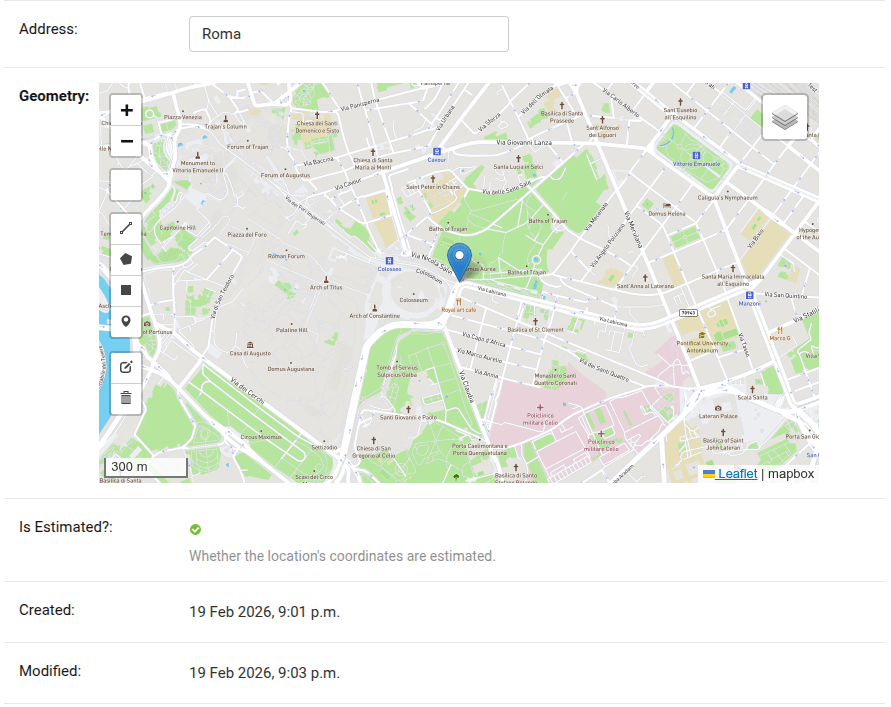The height and width of the screenshot is (707, 891).
Task: Open the map layers switcher
Action: click(x=784, y=116)
